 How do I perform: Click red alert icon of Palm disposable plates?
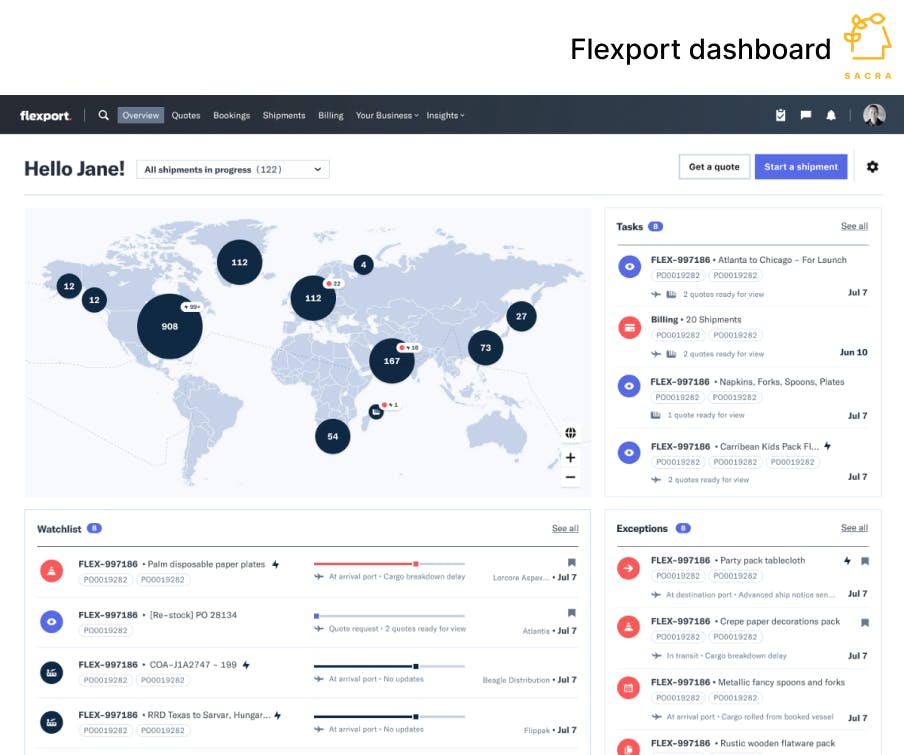point(51,571)
